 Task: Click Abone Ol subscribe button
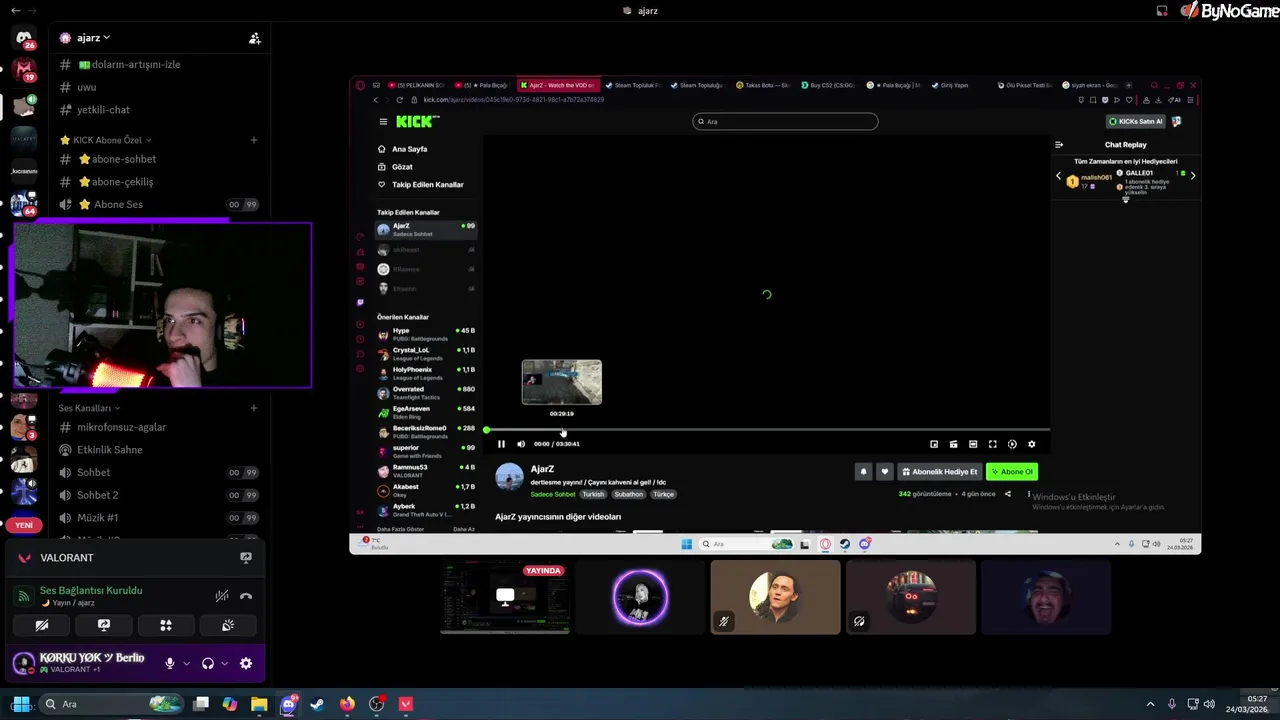(x=1012, y=472)
